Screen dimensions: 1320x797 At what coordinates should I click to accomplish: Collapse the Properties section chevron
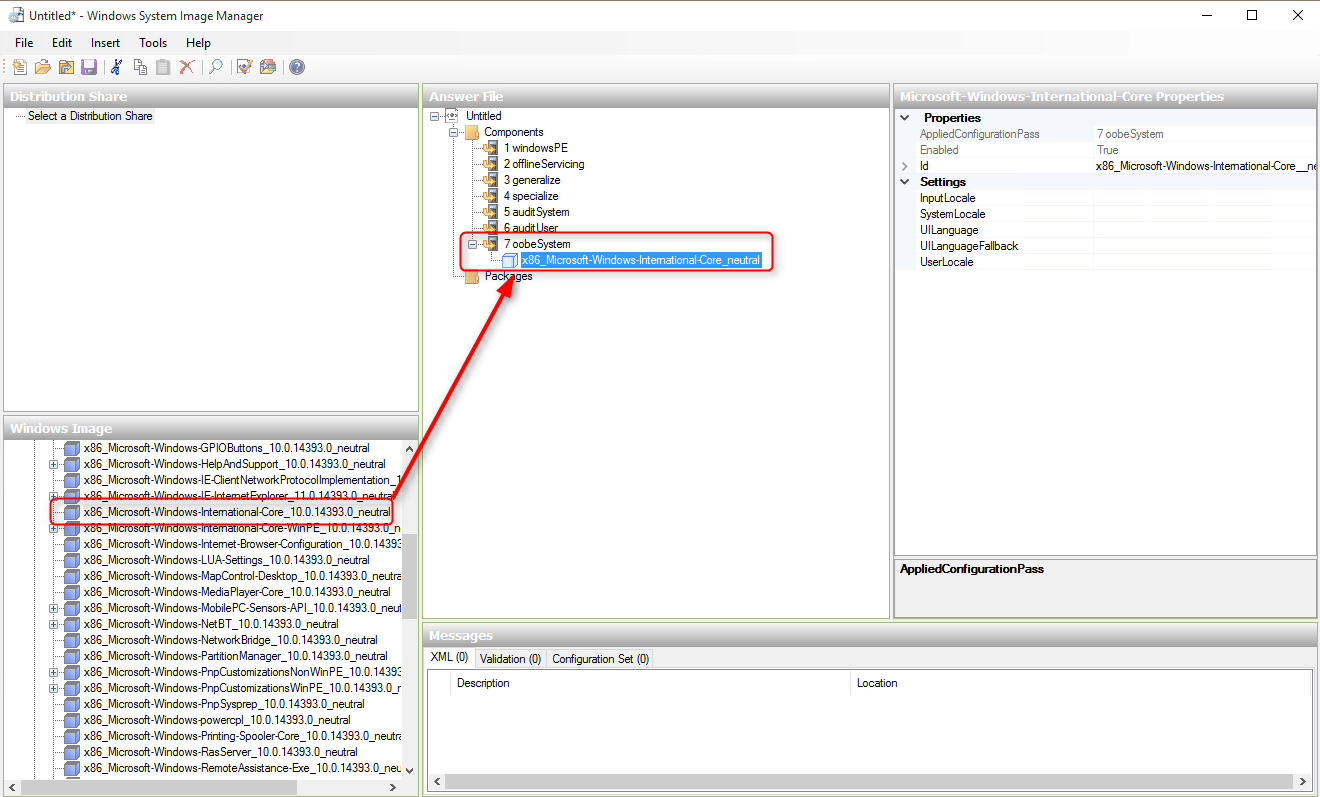(905, 118)
